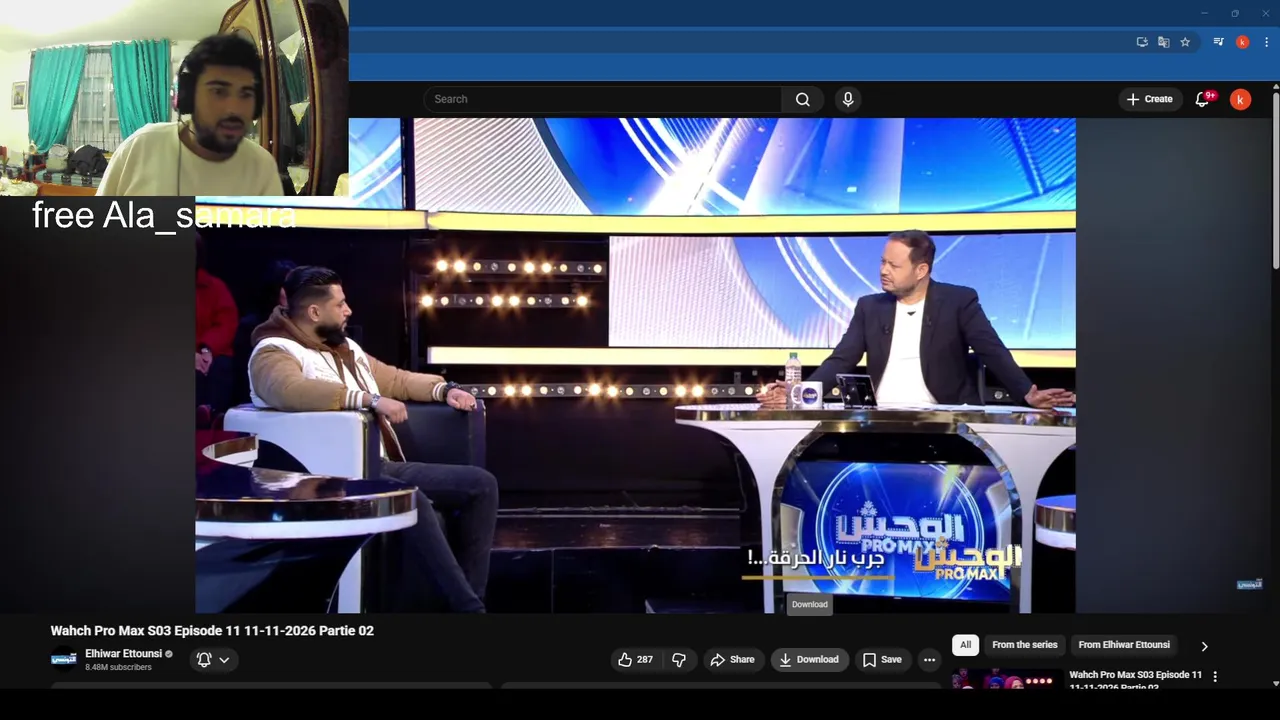Open Chrome media controls icon

point(1218,42)
